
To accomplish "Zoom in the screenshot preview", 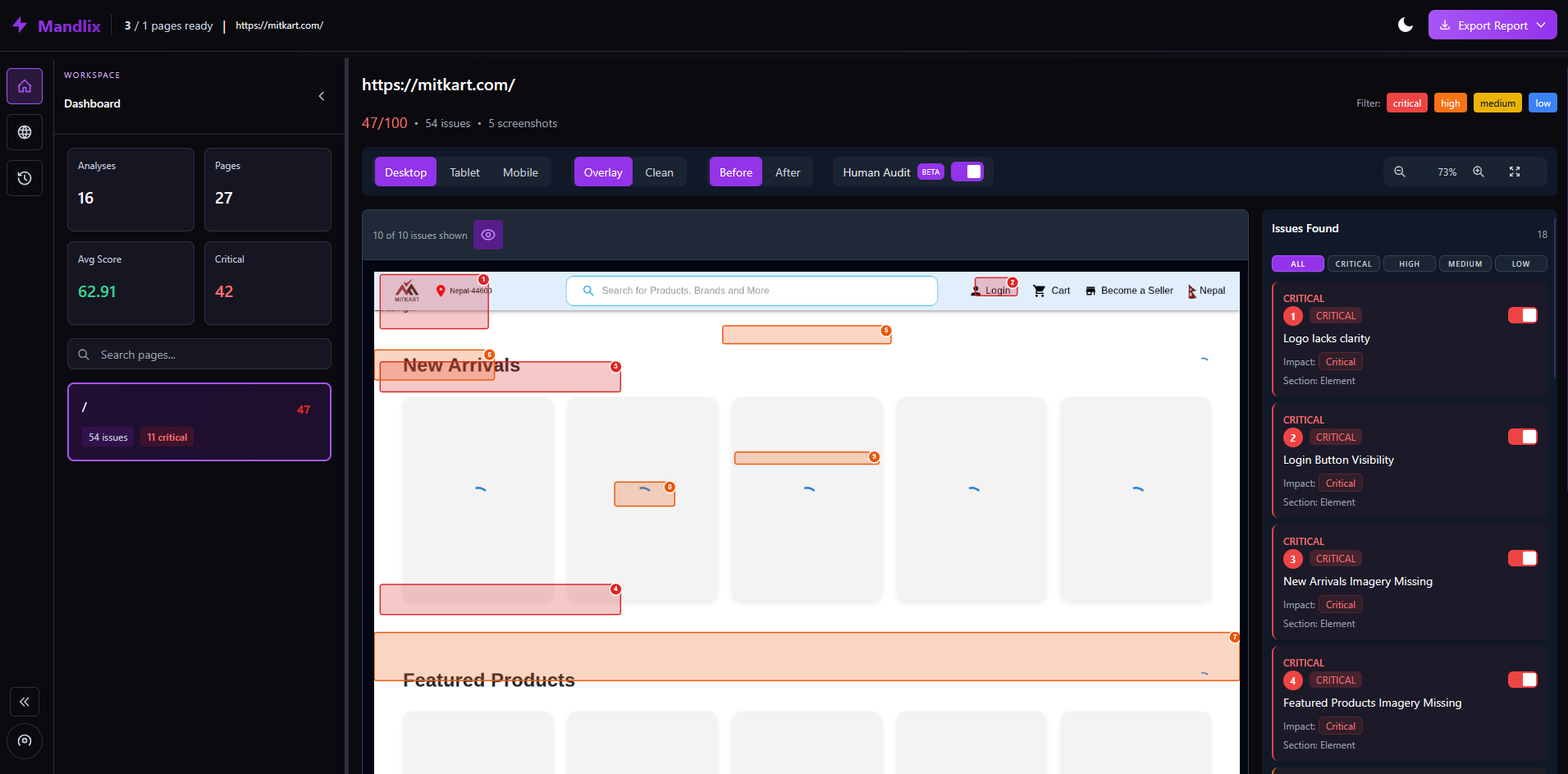I will [x=1479, y=172].
